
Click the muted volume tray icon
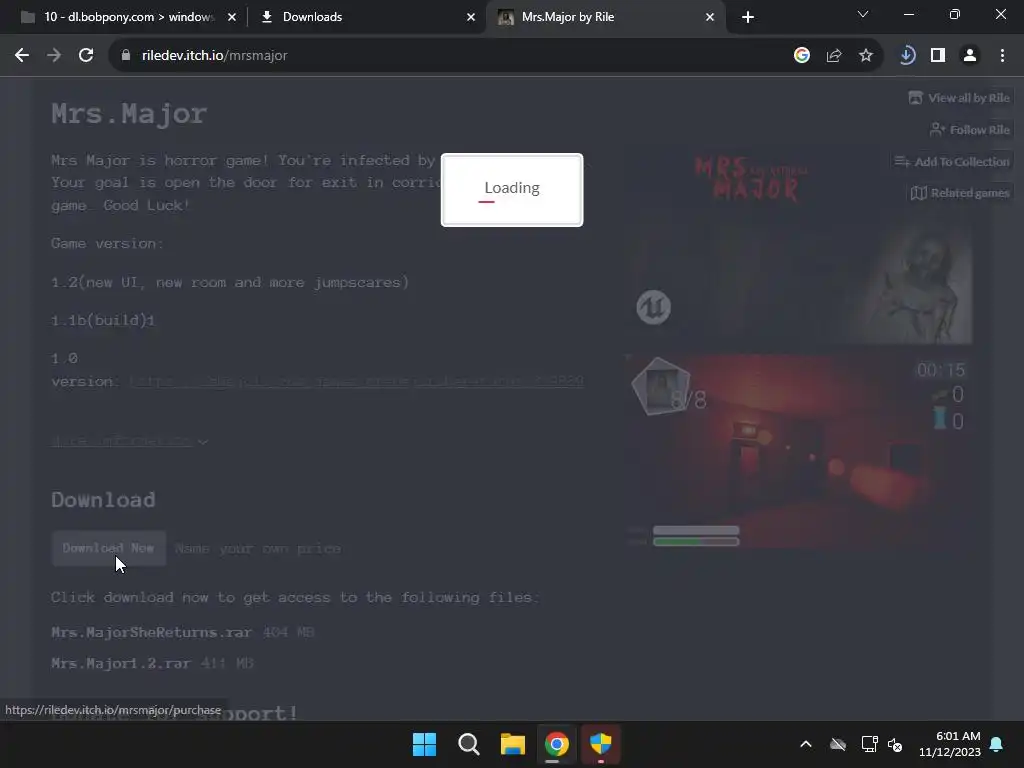895,744
